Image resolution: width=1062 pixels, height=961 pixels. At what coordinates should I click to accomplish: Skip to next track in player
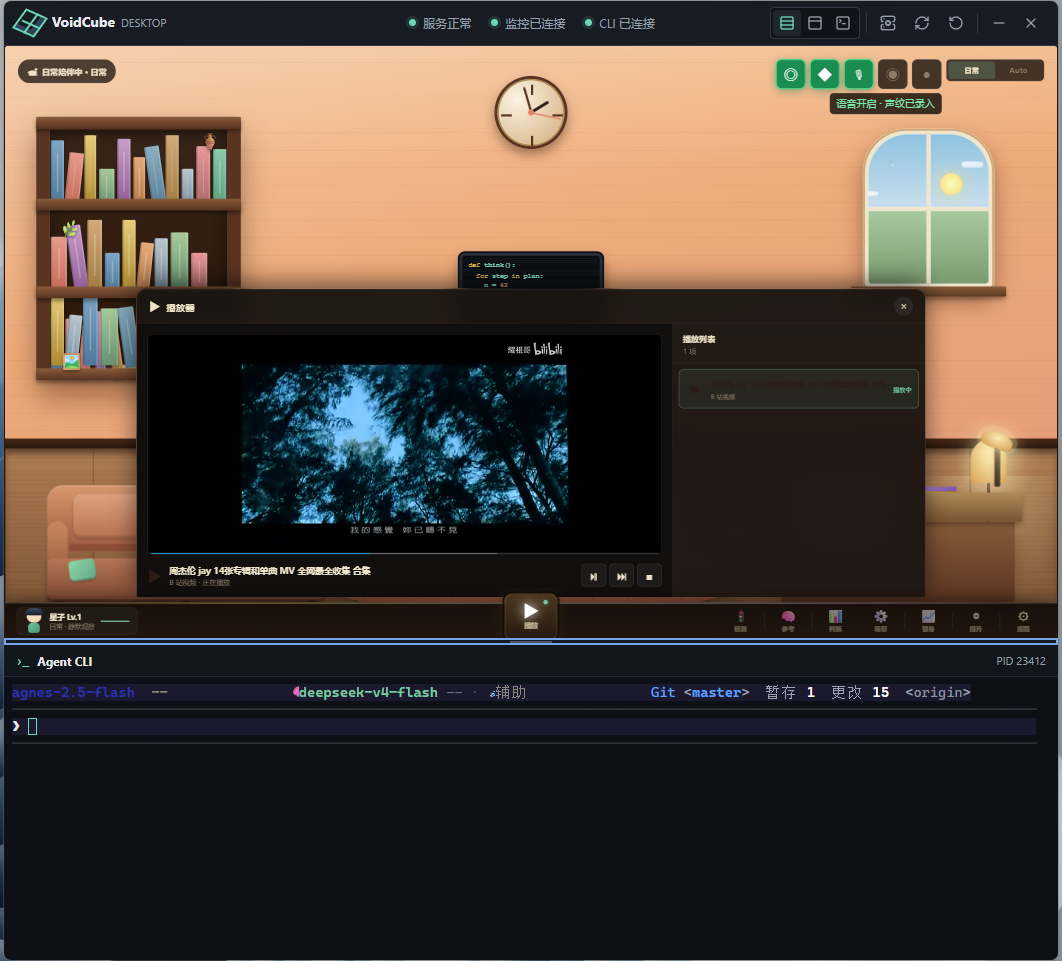tap(621, 576)
